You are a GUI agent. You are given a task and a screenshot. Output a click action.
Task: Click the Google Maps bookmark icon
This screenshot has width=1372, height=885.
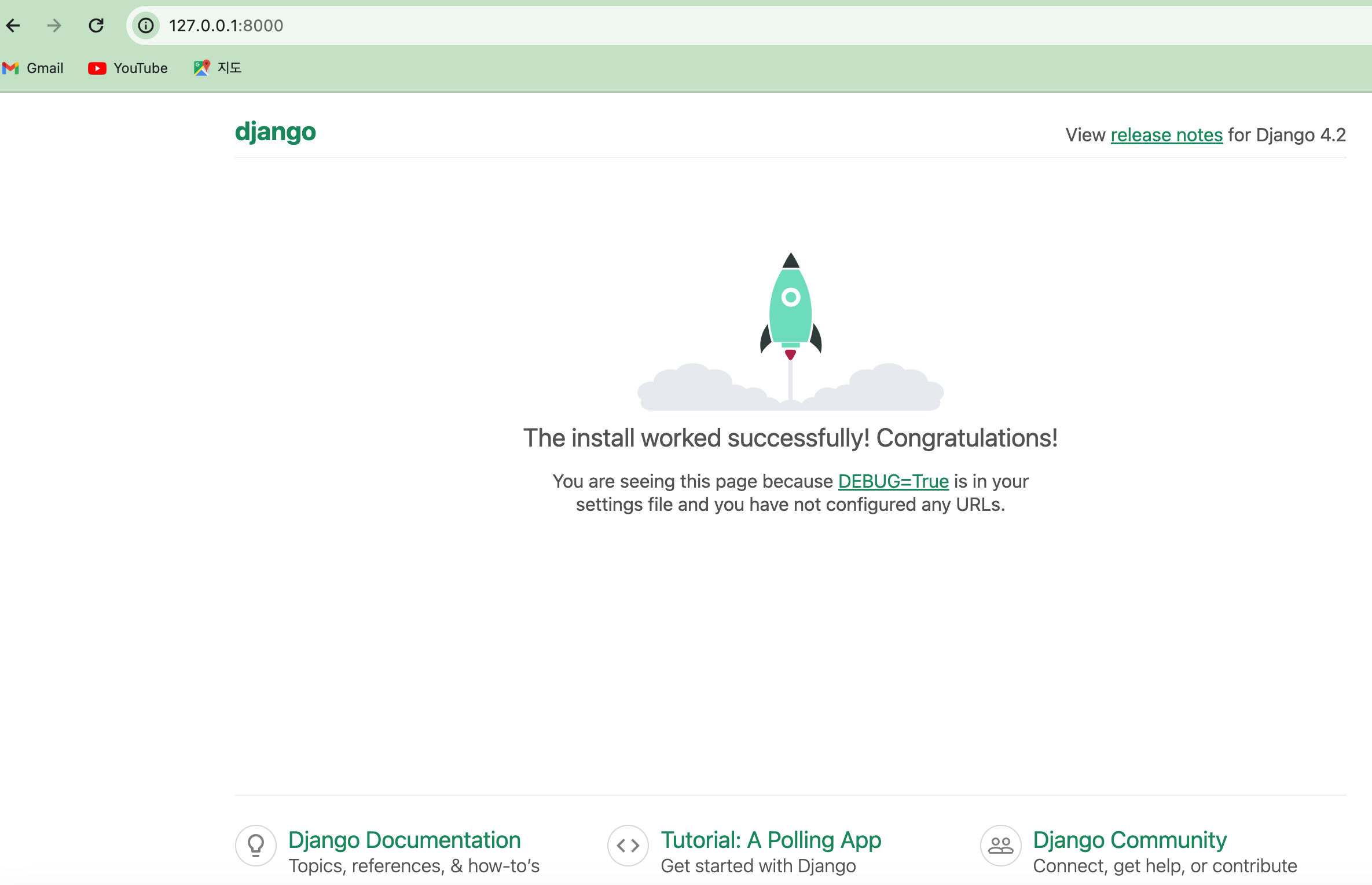(x=201, y=68)
